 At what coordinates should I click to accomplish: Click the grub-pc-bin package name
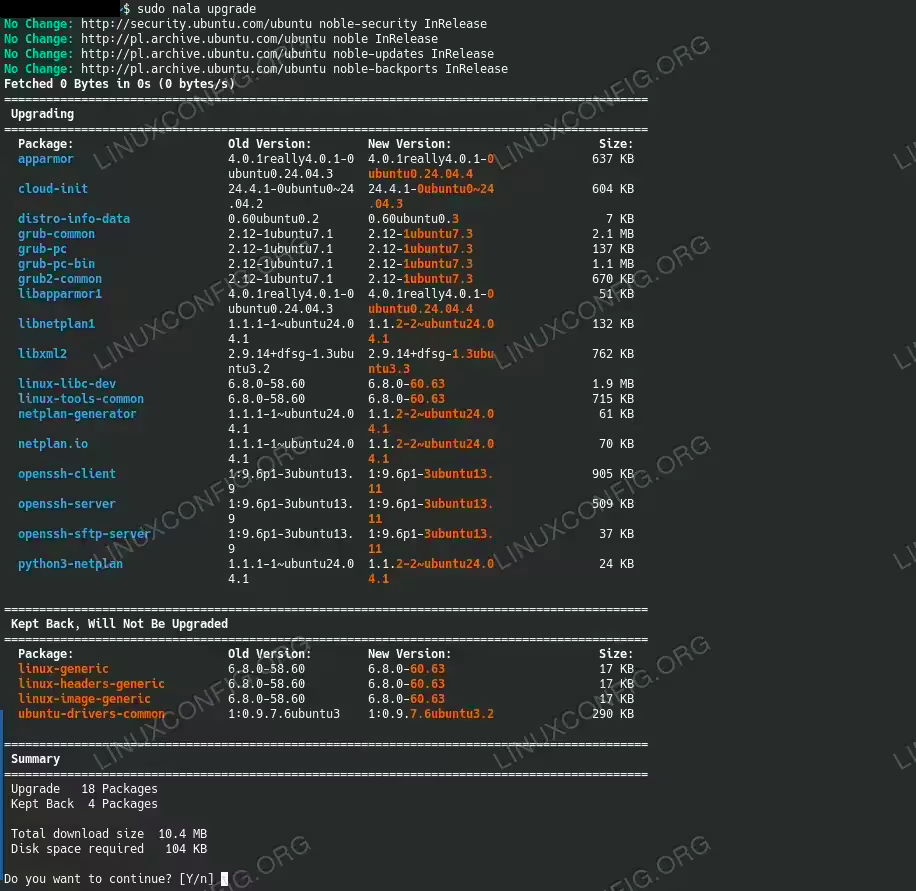[56, 264]
